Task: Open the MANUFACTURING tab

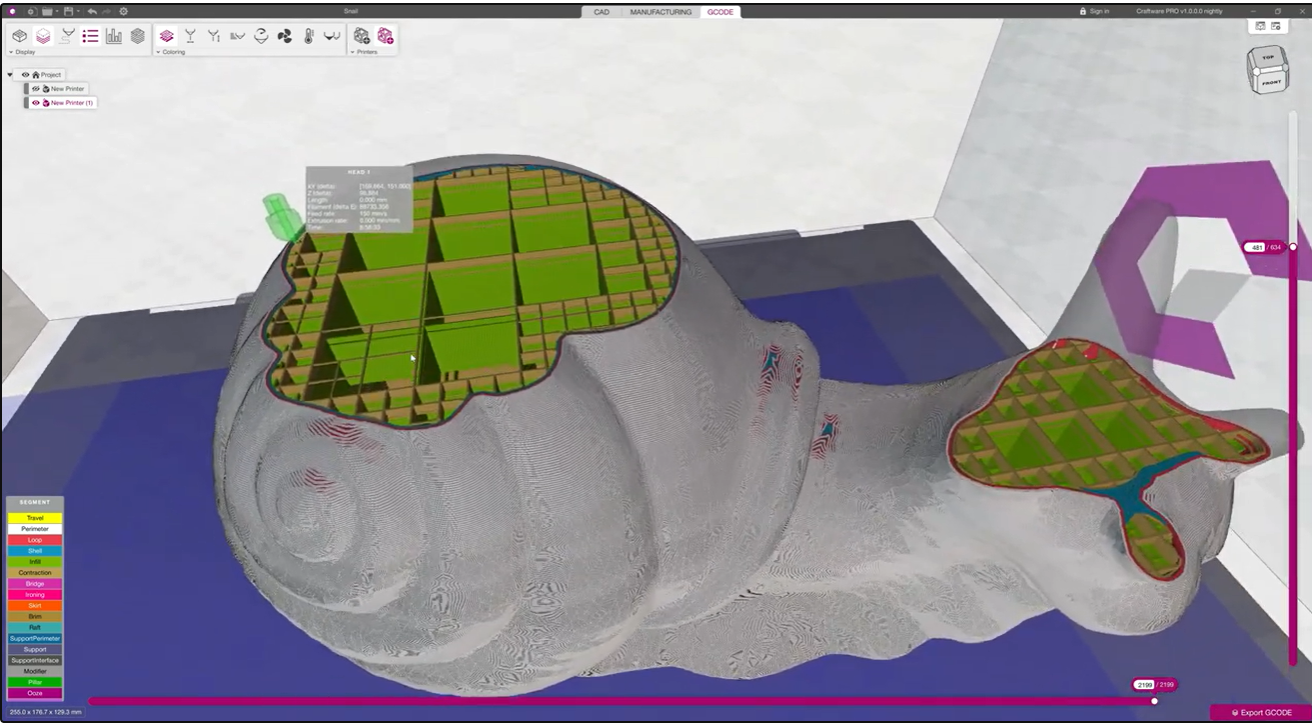Action: coord(660,12)
